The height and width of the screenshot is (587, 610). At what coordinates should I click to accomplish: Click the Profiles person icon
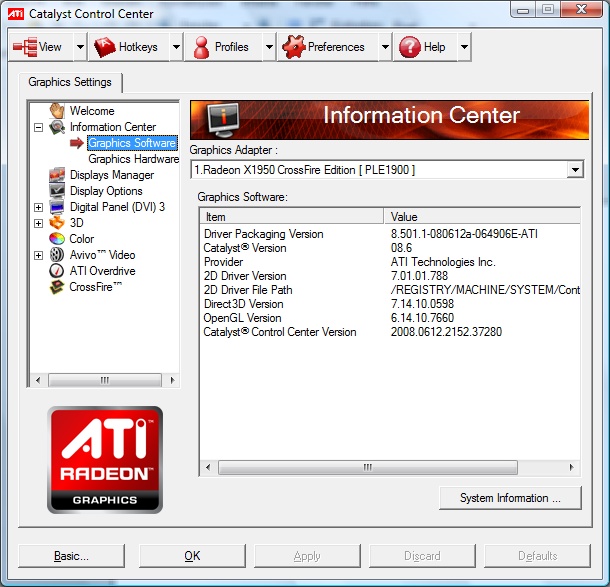(x=202, y=47)
